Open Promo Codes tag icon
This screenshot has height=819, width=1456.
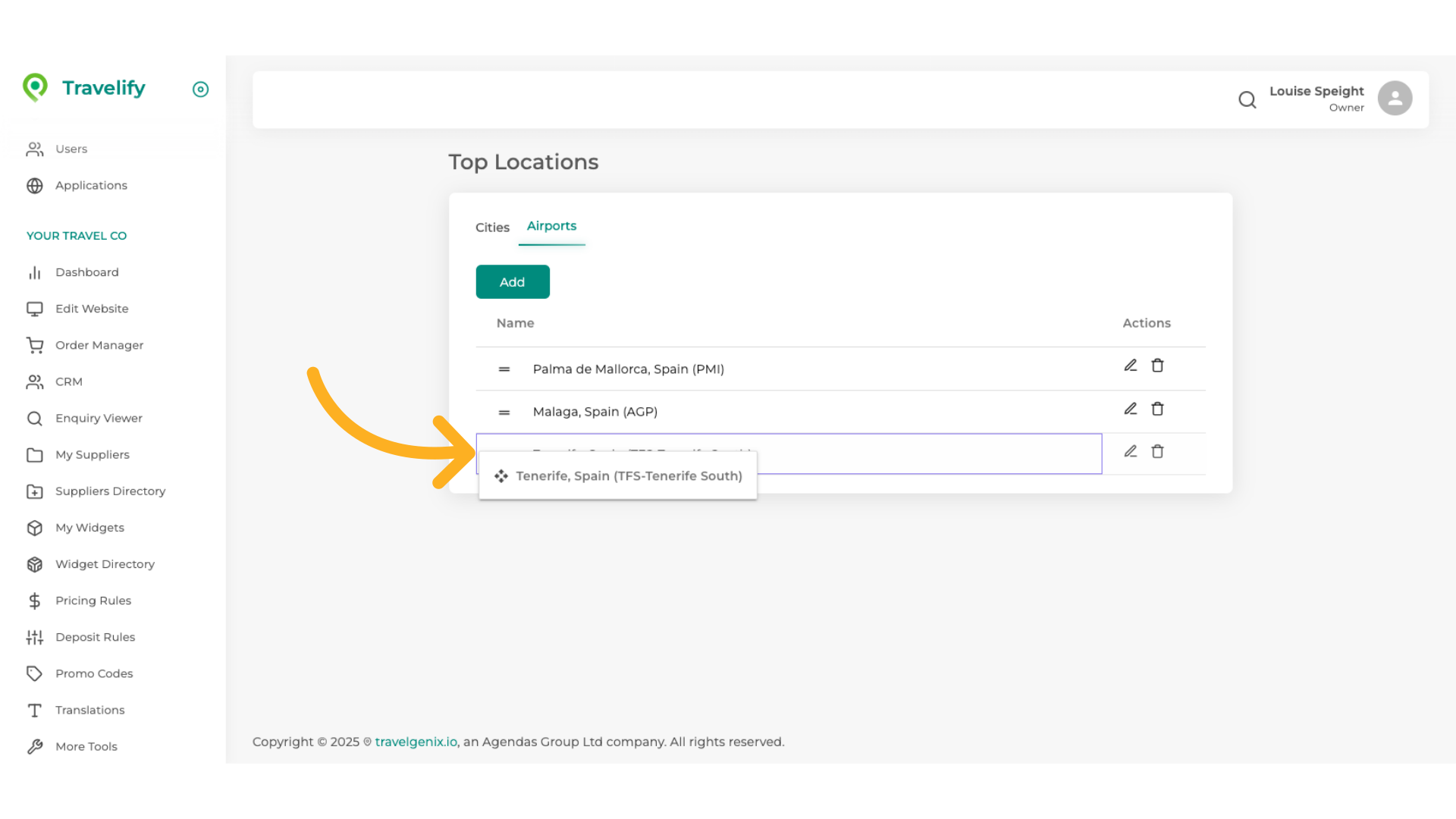pyautogui.click(x=35, y=673)
